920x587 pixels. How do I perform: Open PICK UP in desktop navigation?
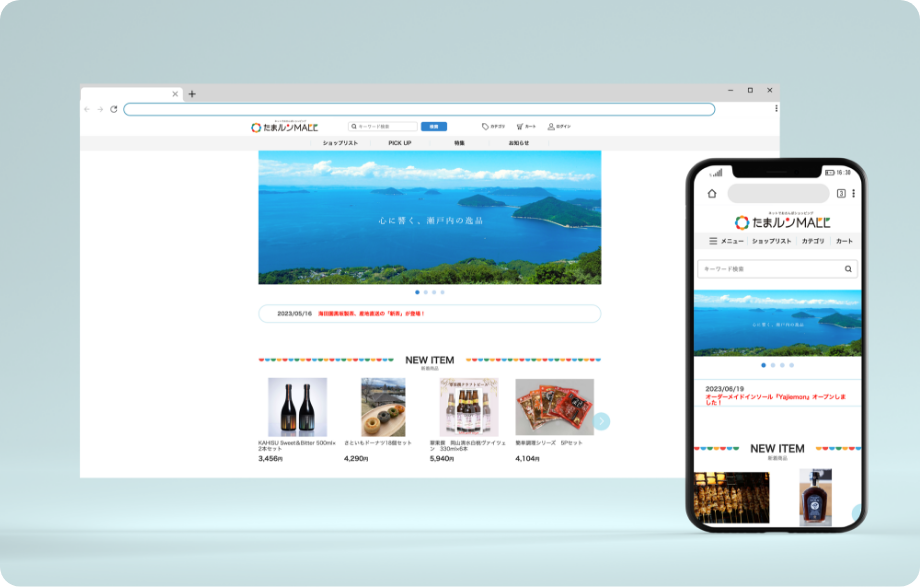(x=400, y=143)
